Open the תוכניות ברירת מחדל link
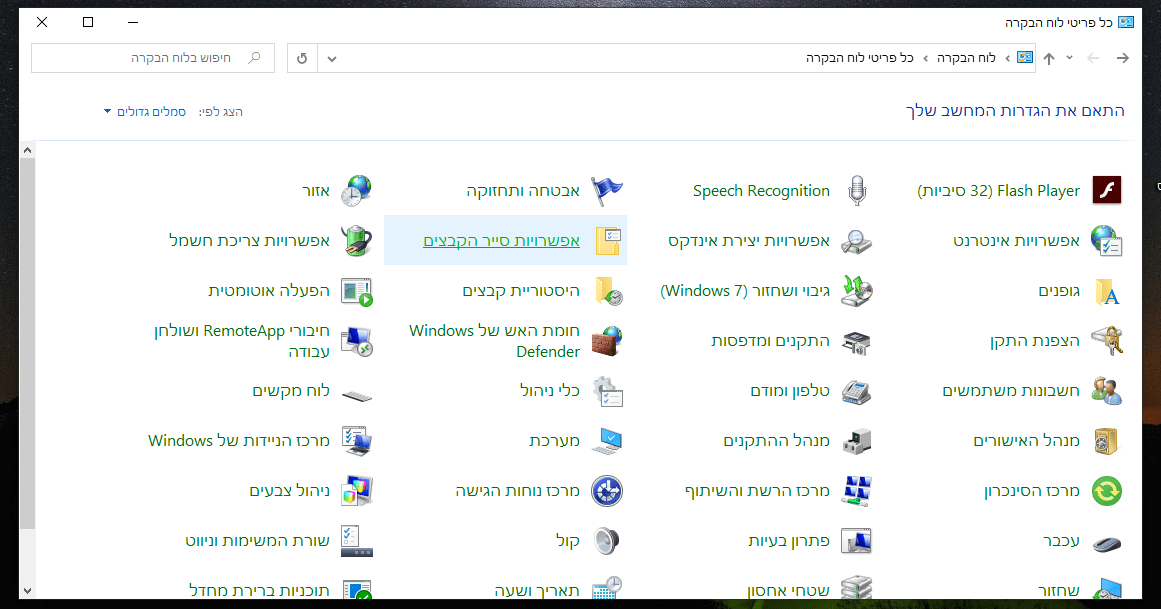Image resolution: width=1161 pixels, height=609 pixels. (x=259, y=590)
